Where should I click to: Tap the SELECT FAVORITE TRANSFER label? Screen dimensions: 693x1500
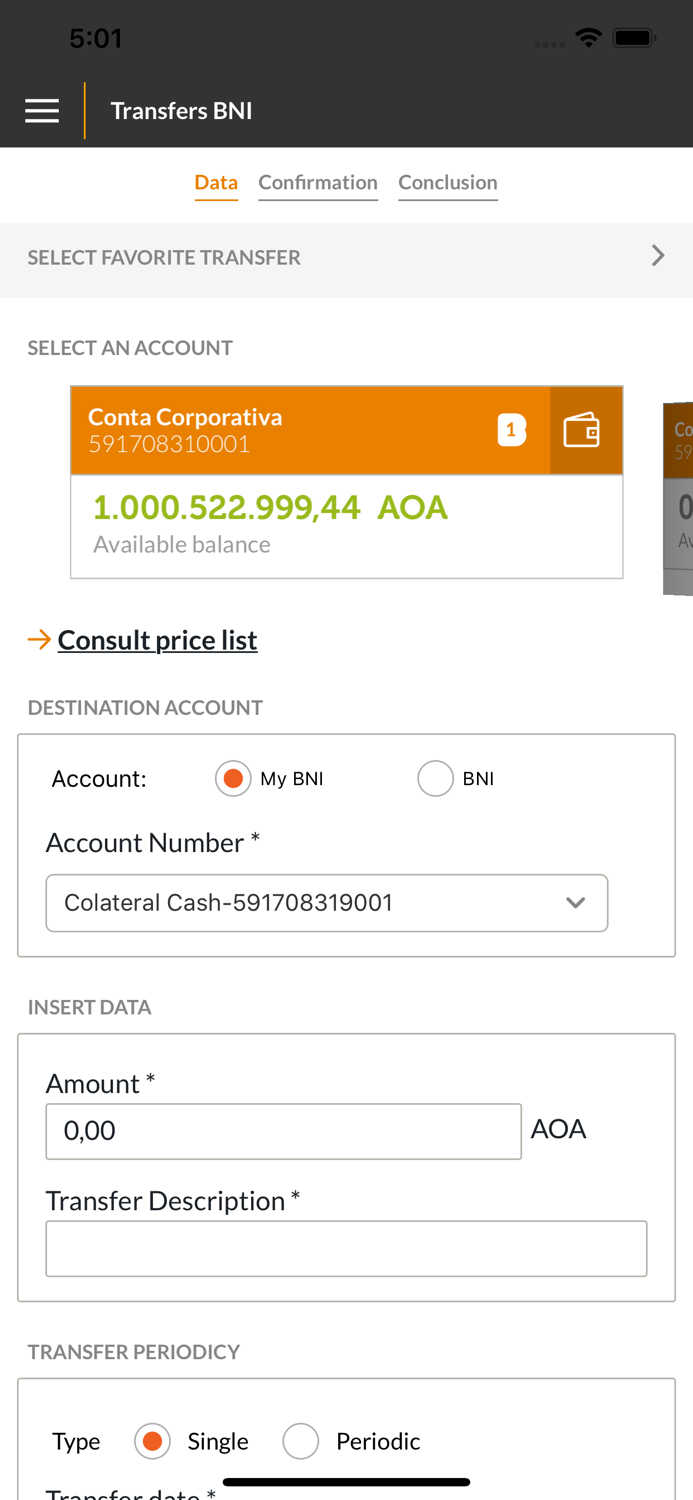[x=164, y=257]
